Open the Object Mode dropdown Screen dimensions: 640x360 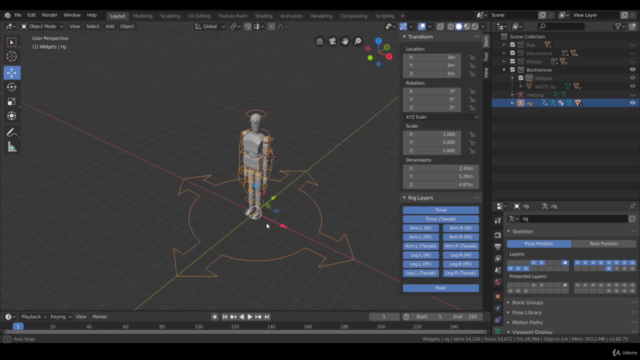click(x=42, y=27)
